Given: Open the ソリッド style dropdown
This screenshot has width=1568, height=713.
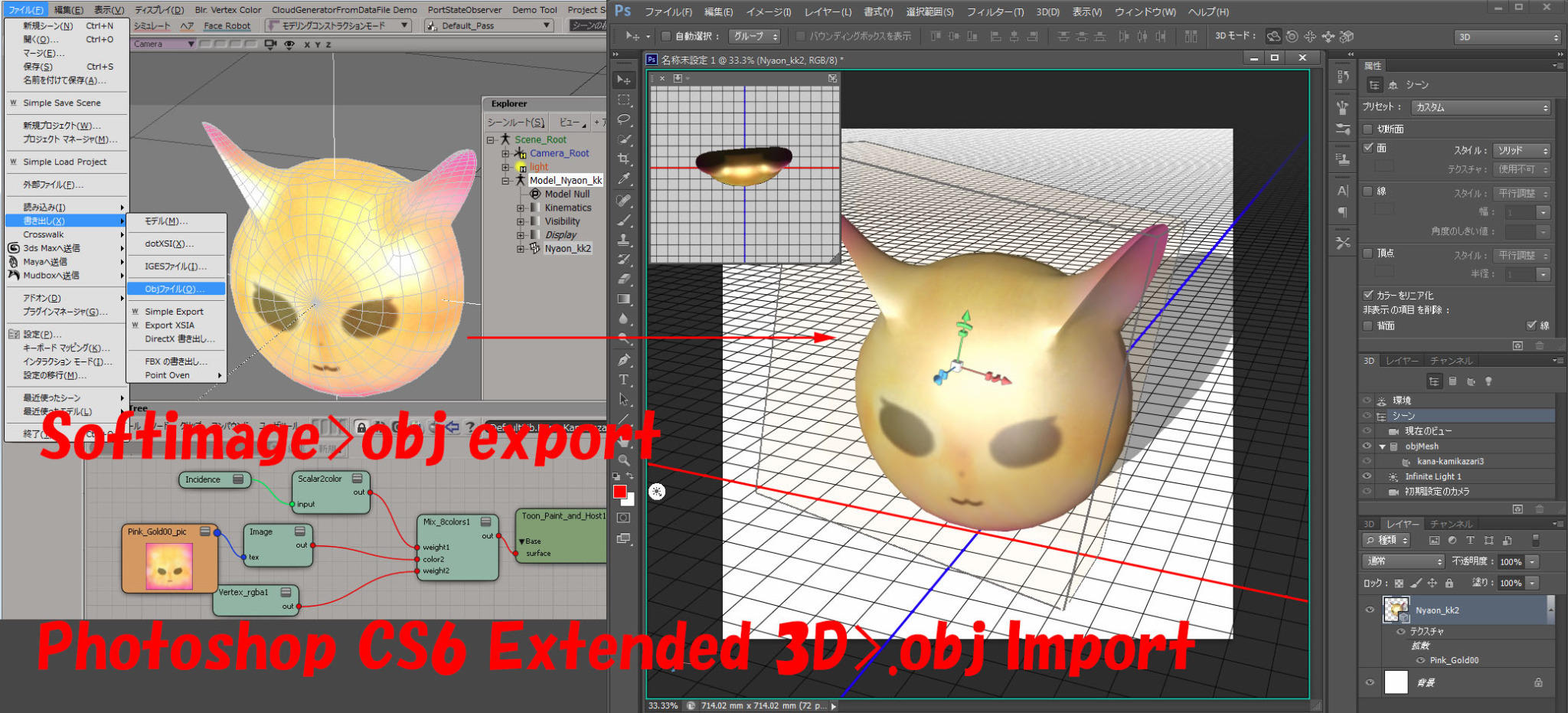Looking at the screenshot, I should pyautogui.click(x=1522, y=150).
